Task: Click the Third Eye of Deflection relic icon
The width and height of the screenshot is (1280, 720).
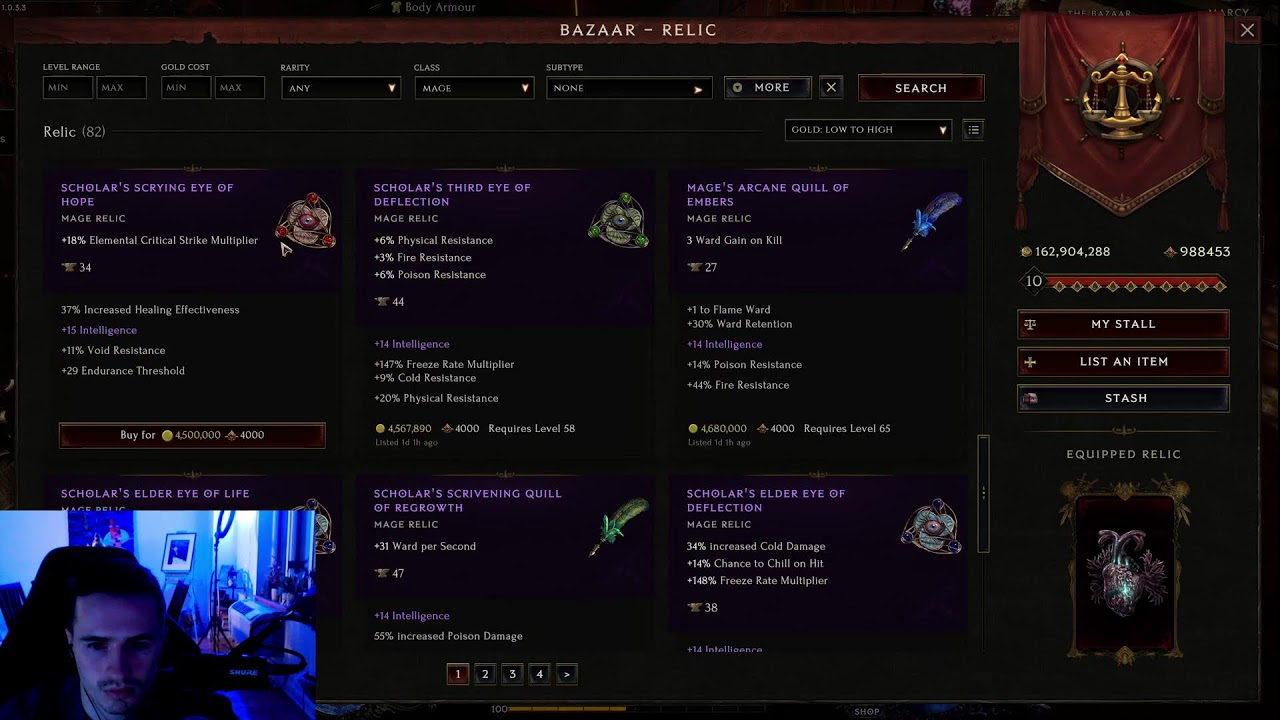Action: pyautogui.click(x=618, y=221)
